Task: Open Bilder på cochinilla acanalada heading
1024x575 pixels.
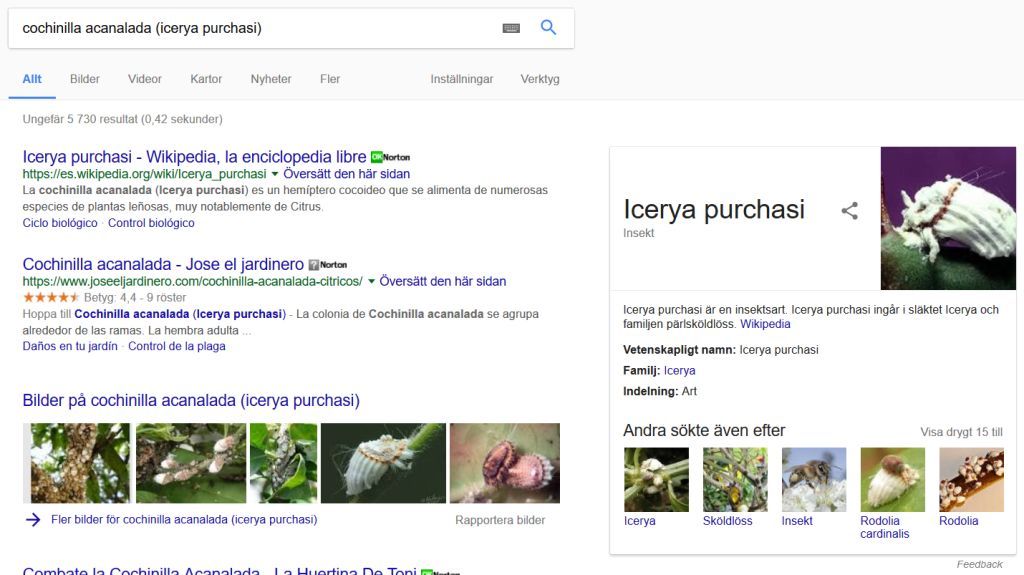Action: click(191, 401)
